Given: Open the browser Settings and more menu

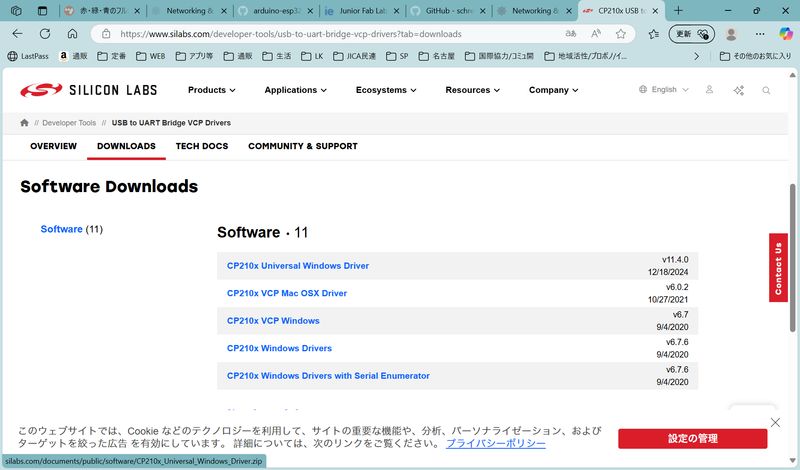Looking at the screenshot, I should click(760, 34).
